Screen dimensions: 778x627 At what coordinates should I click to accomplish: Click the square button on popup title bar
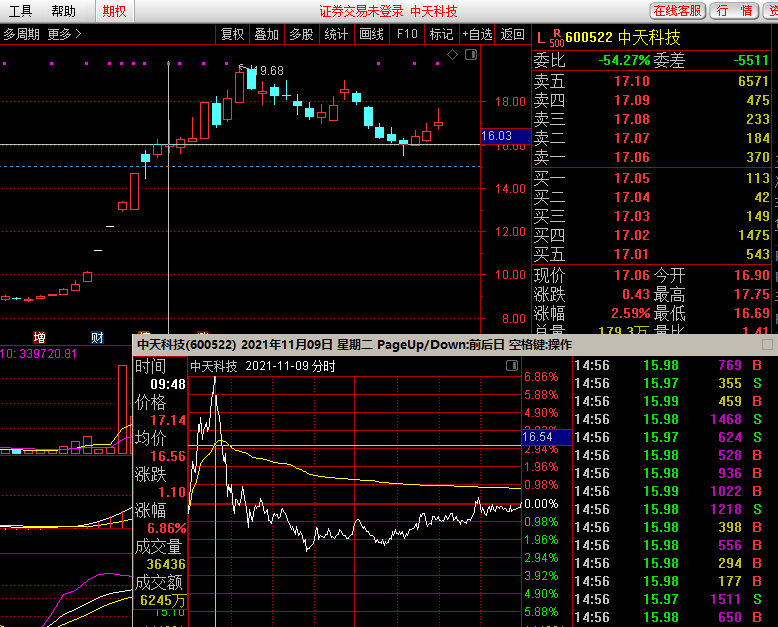pos(767,345)
